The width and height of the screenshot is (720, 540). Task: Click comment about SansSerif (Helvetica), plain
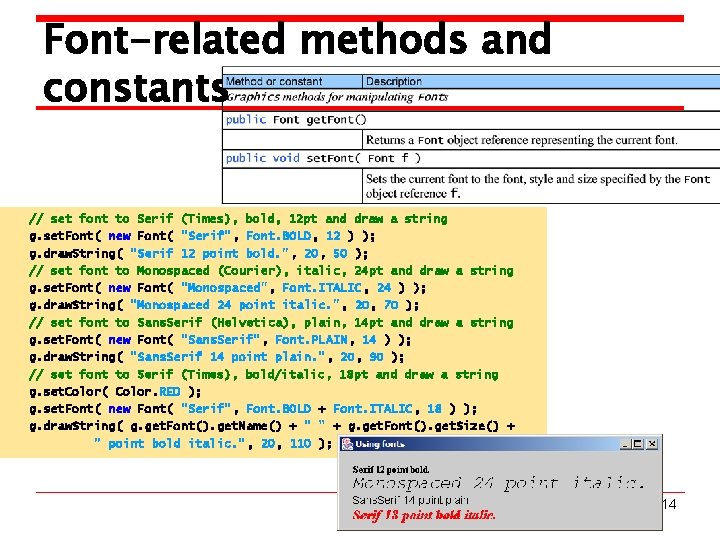pyautogui.click(x=271, y=322)
